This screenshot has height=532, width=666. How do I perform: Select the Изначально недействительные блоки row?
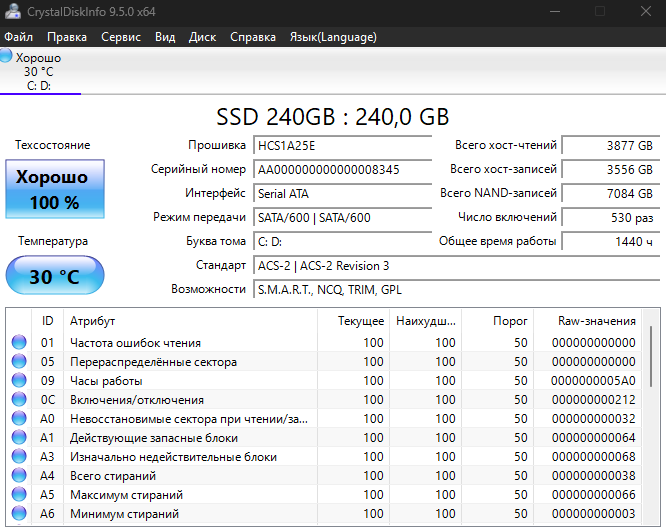325,456
